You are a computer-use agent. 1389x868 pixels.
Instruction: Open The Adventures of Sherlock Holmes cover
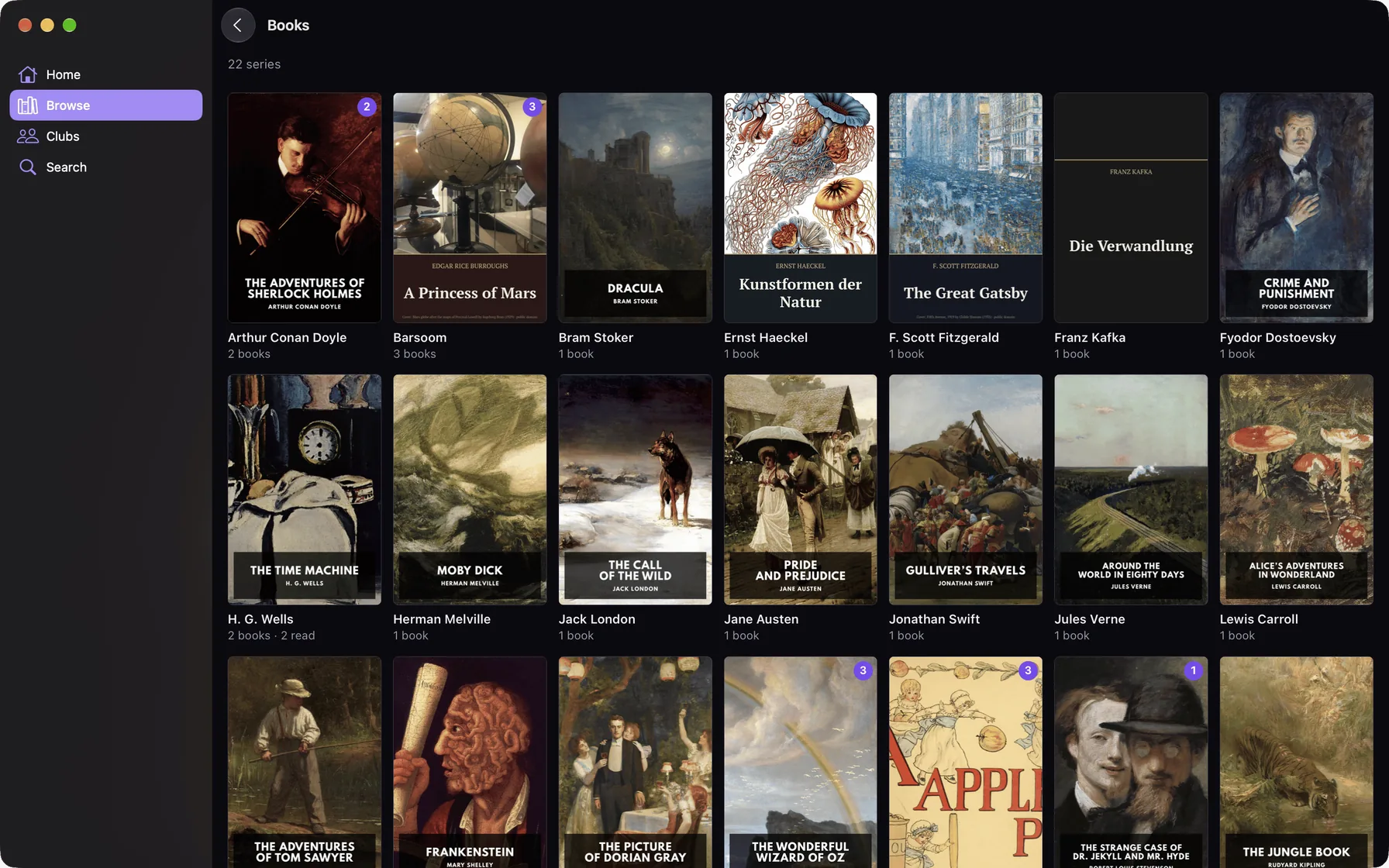tap(305, 208)
